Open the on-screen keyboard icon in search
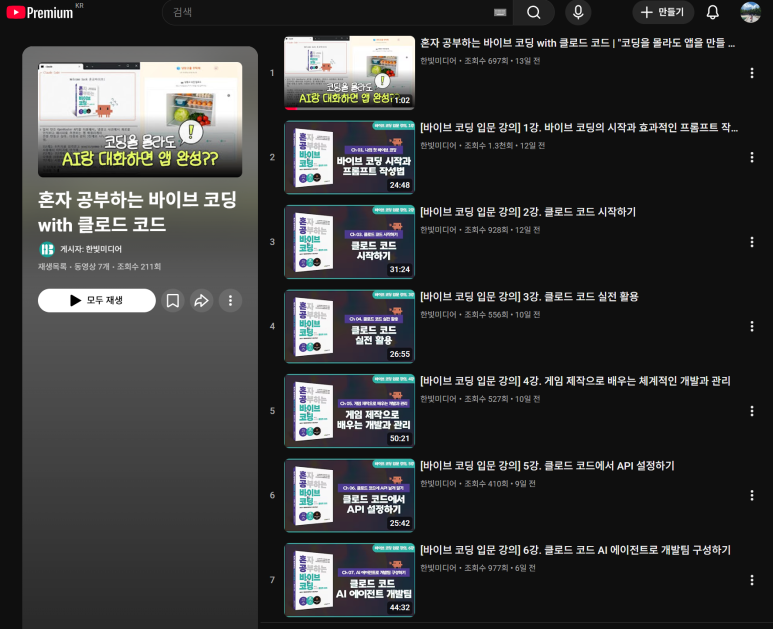This screenshot has width=773, height=629. point(500,12)
